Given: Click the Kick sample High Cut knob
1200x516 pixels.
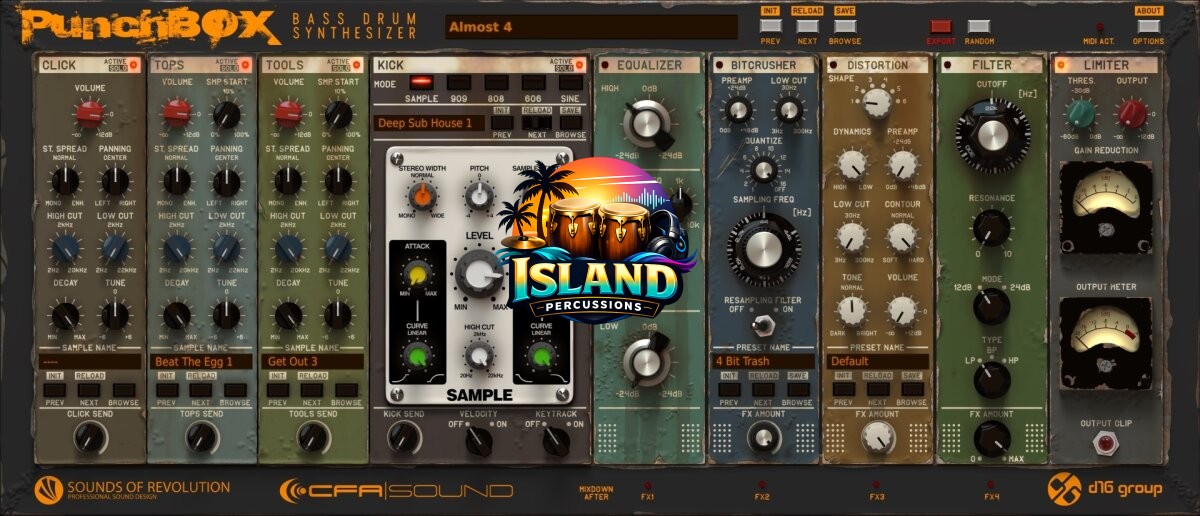Looking at the screenshot, I should (481, 356).
